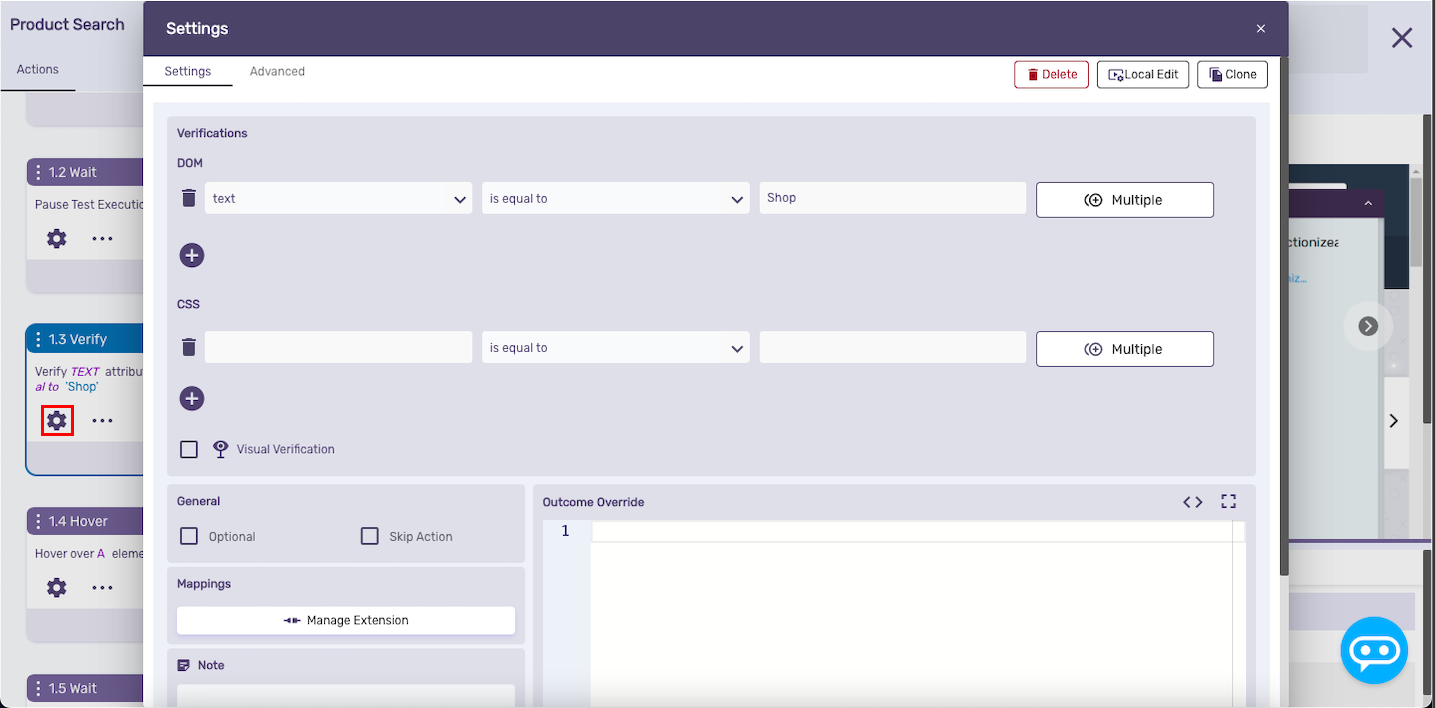Image resolution: width=1436 pixels, height=708 pixels.
Task: Add a new DOM verification with plus icon
Action: [192, 255]
